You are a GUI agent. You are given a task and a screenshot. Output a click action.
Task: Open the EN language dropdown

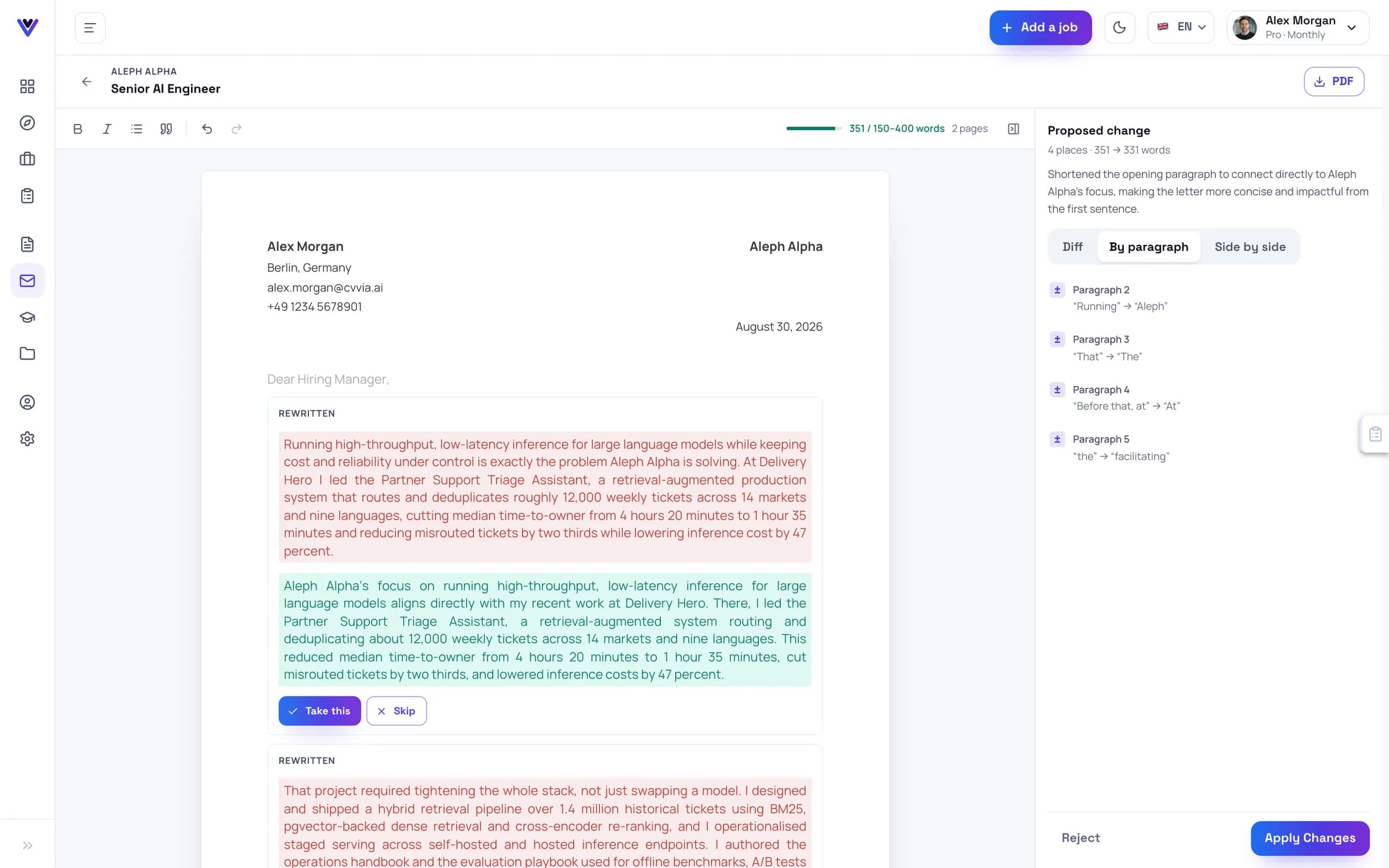(1181, 27)
